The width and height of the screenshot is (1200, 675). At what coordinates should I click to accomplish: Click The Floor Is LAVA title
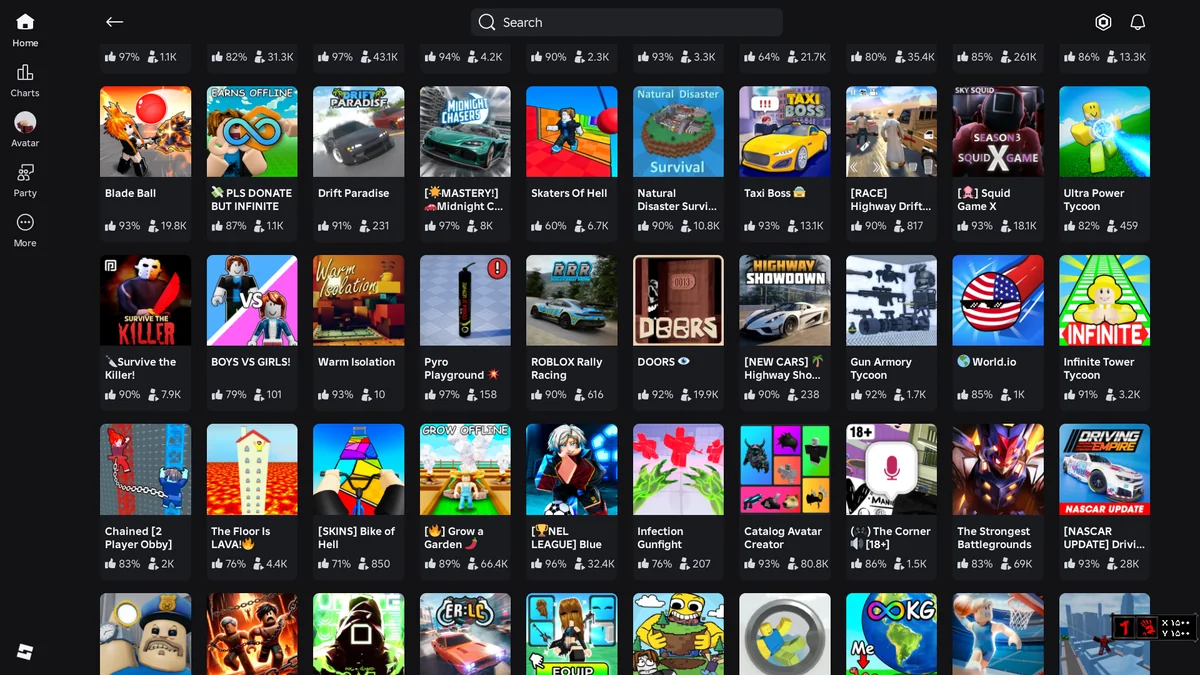(241, 538)
